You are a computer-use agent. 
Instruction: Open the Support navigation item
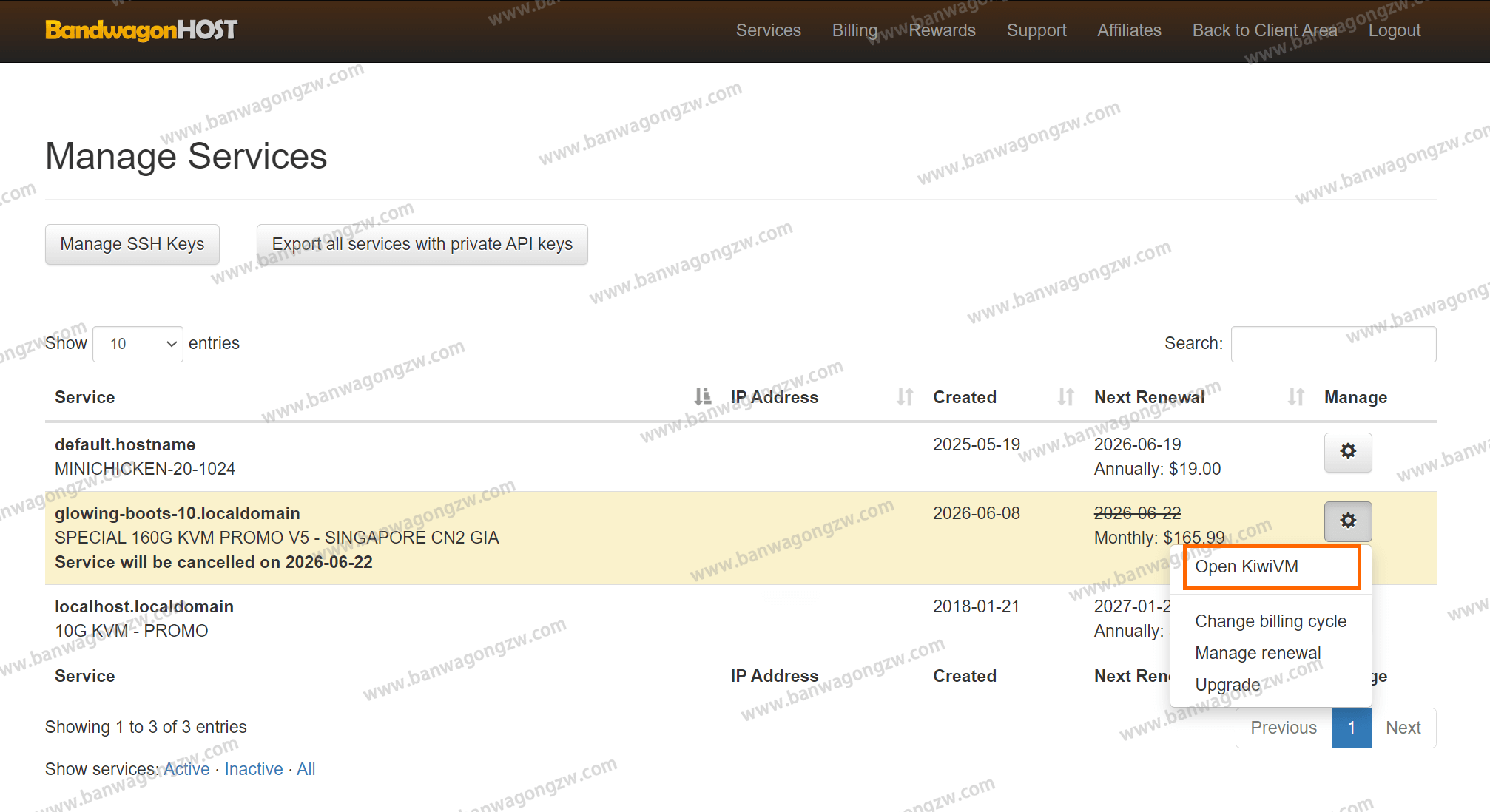click(x=1036, y=30)
